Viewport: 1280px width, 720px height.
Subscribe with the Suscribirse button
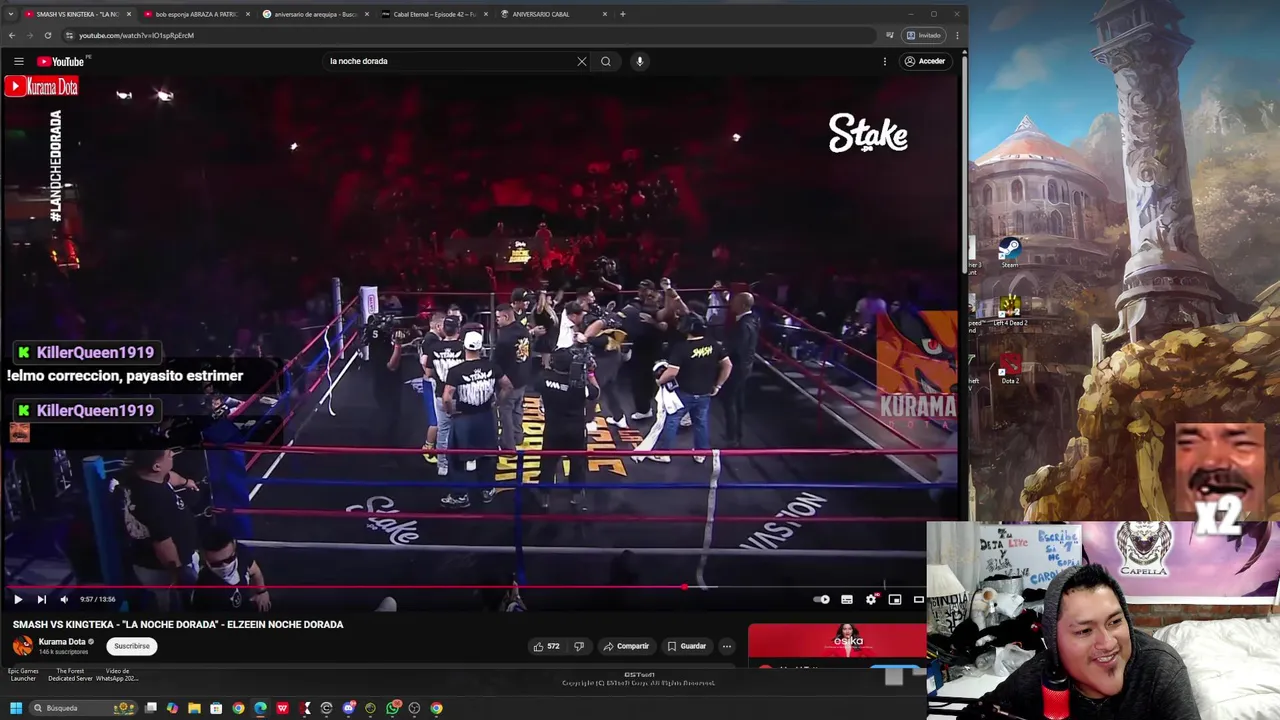tap(132, 646)
